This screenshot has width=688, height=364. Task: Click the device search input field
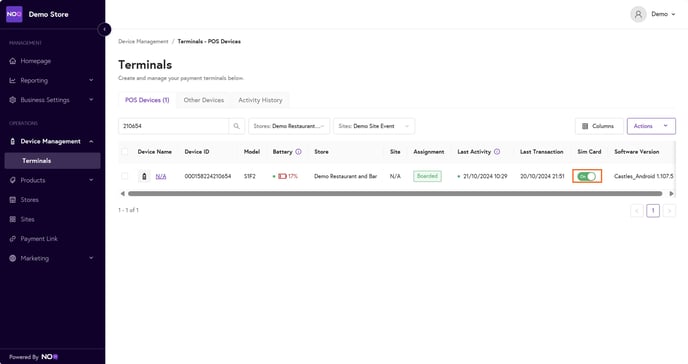(x=173, y=126)
